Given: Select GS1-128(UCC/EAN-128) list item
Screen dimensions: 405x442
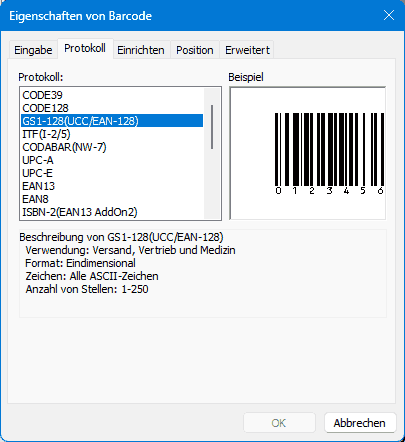Looking at the screenshot, I should point(112,121).
